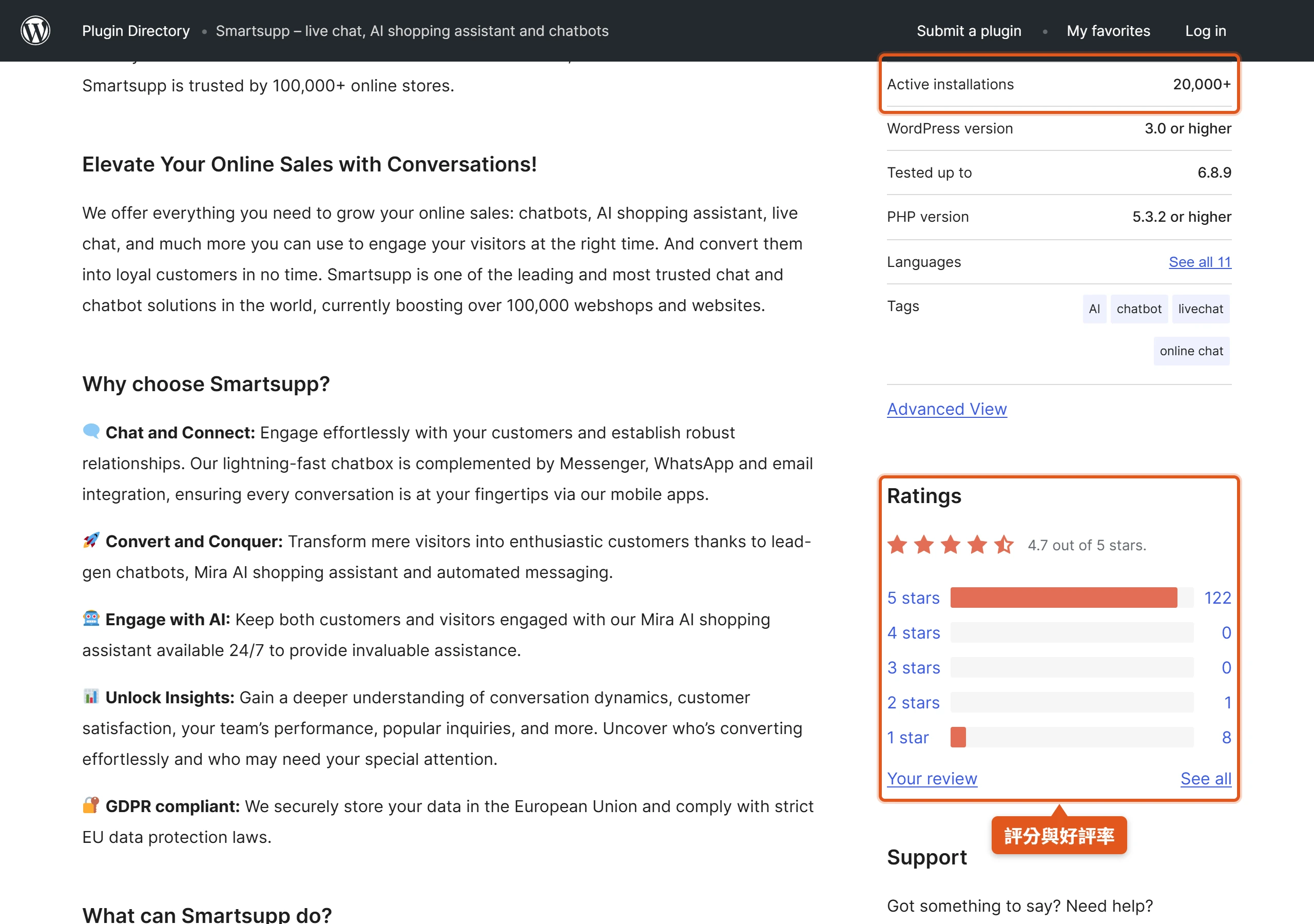Click the 4 stars rating link
Viewport: 1314px width, 924px height.
click(x=914, y=632)
